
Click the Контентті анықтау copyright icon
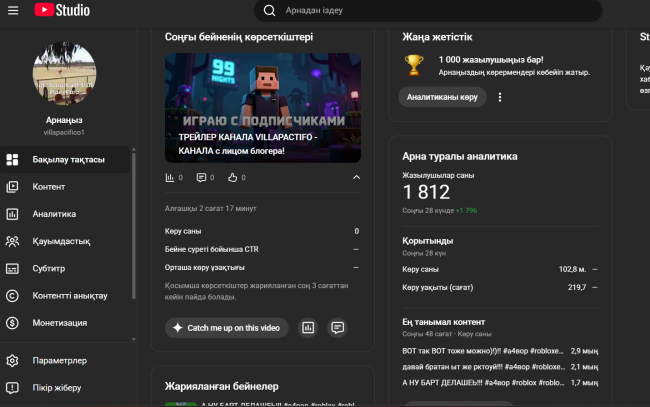pyautogui.click(x=12, y=296)
